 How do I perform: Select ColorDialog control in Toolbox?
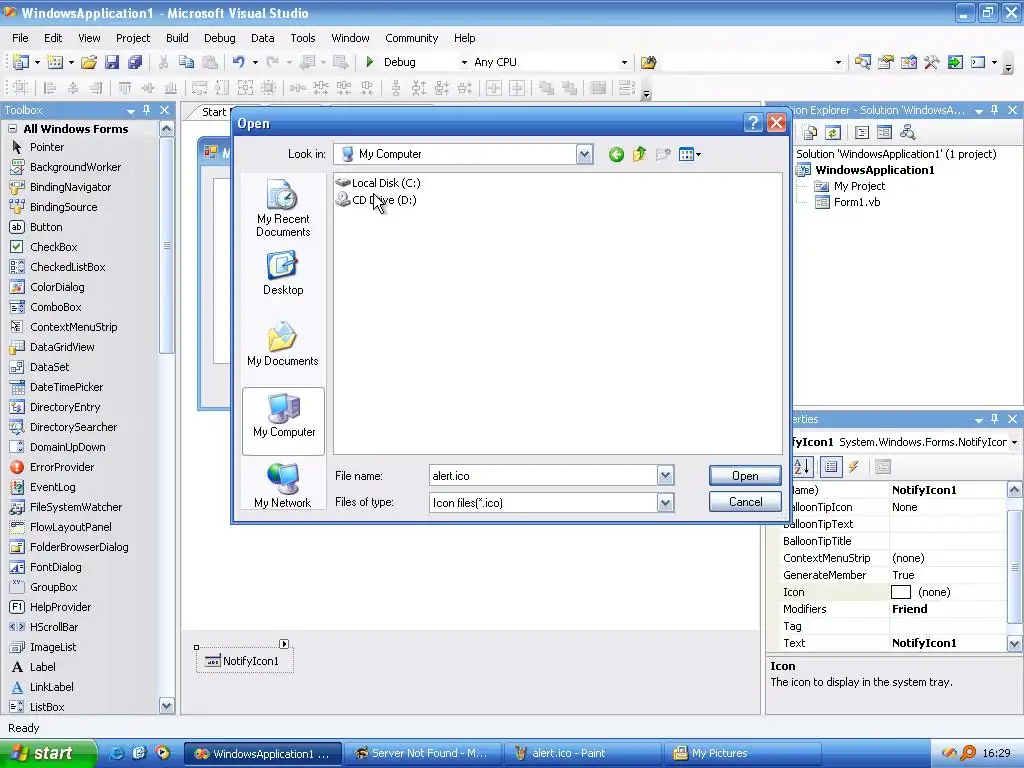pos(57,287)
